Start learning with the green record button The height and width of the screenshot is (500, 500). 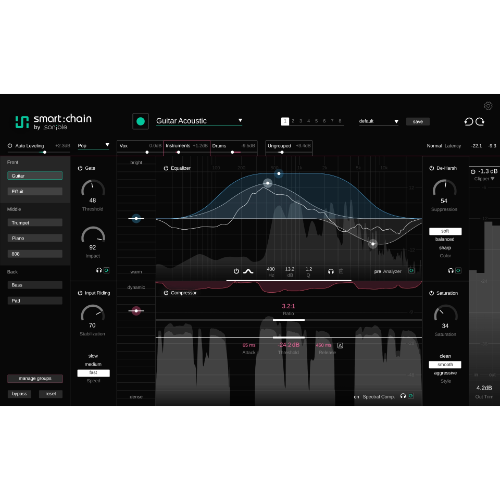click(140, 121)
